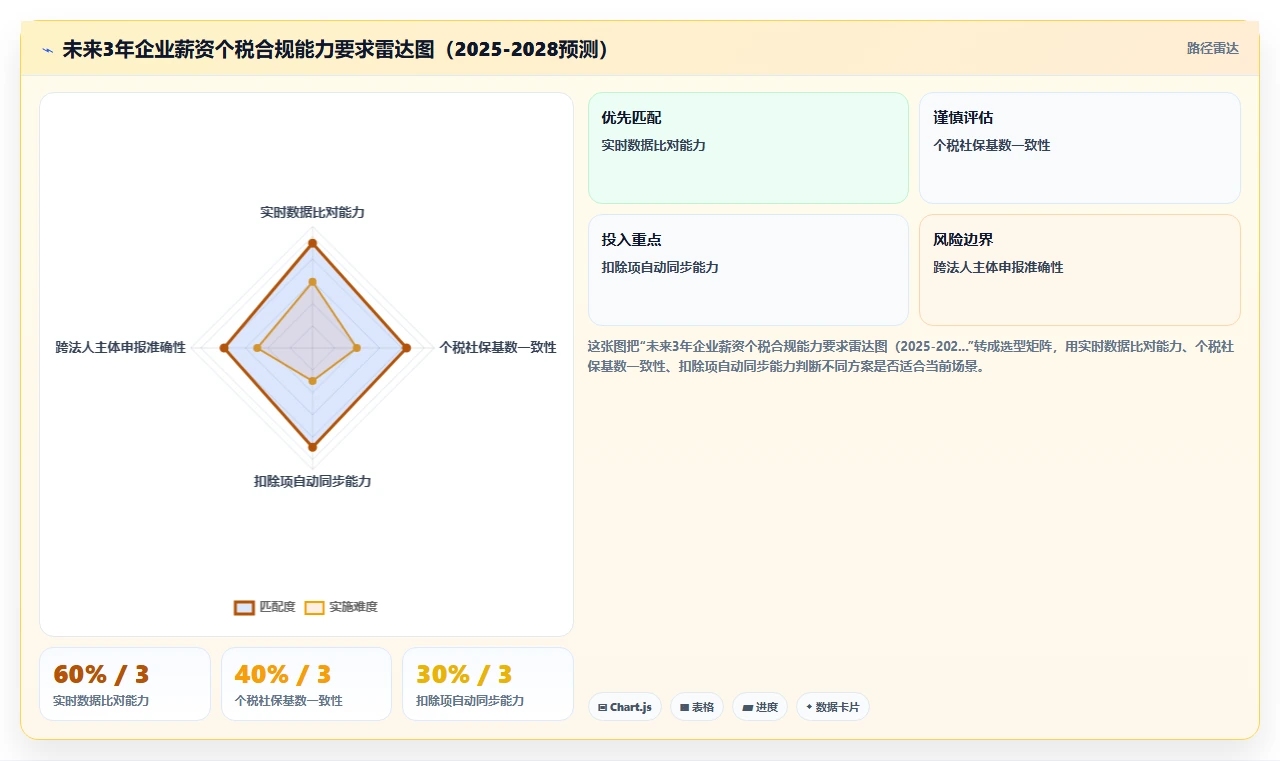This screenshot has width=1280, height=761.
Task: Toggle the 匹配度 legend swatch
Action: coord(245,607)
